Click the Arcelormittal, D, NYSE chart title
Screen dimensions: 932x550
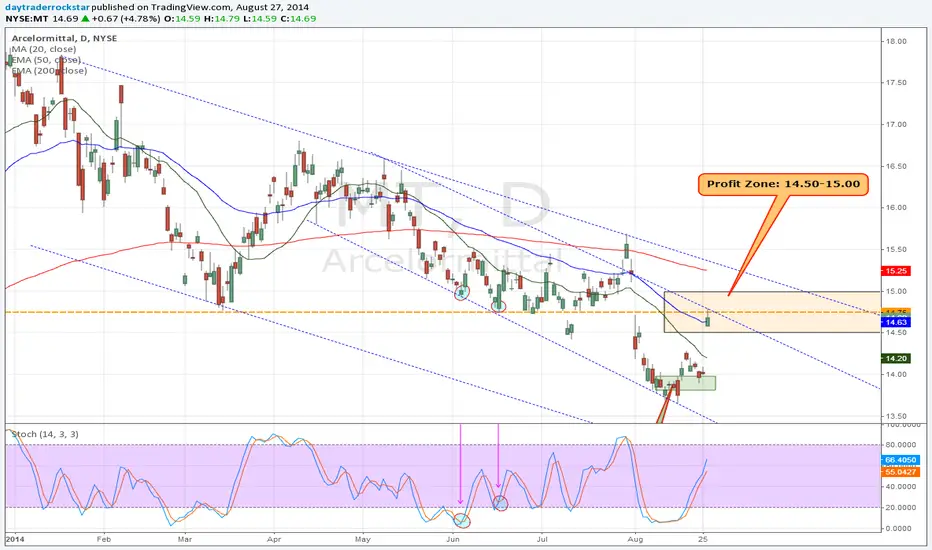click(x=64, y=38)
